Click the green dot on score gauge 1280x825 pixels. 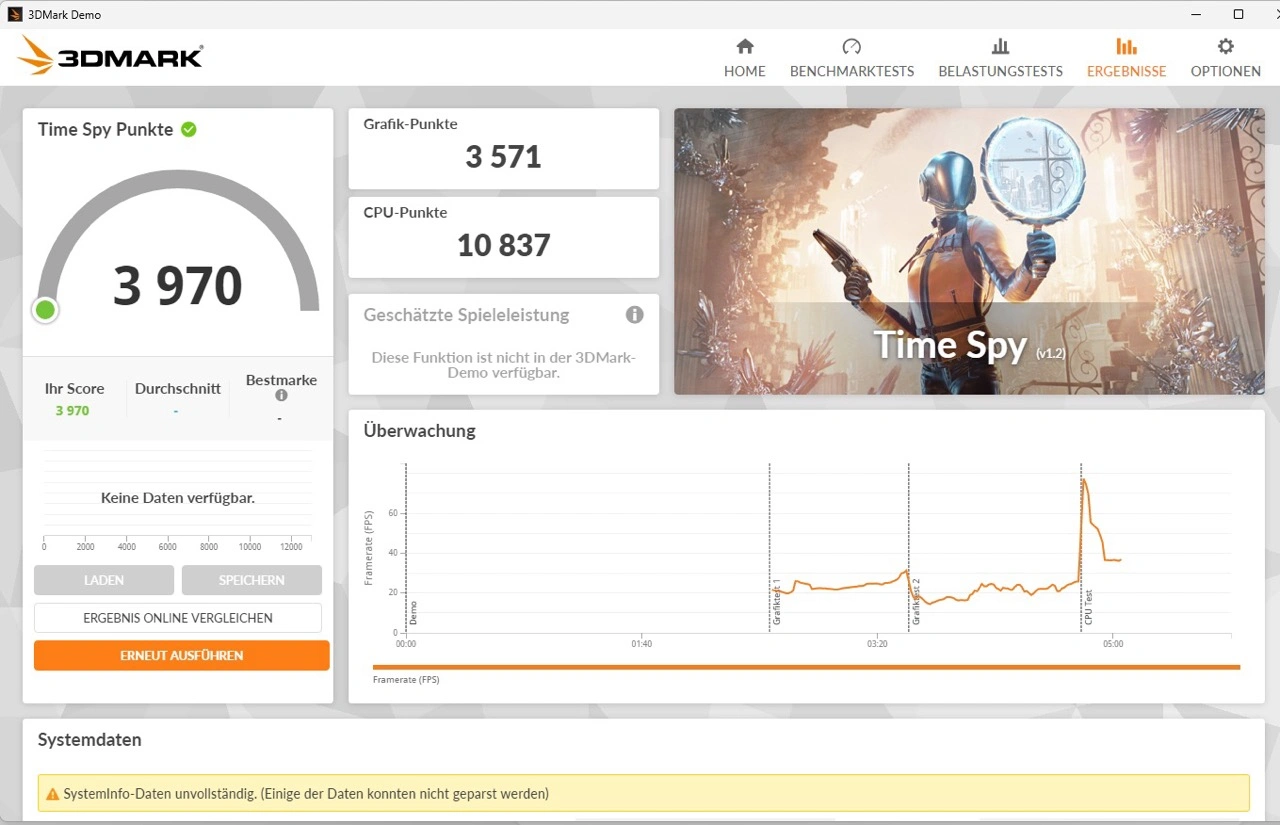pos(45,310)
